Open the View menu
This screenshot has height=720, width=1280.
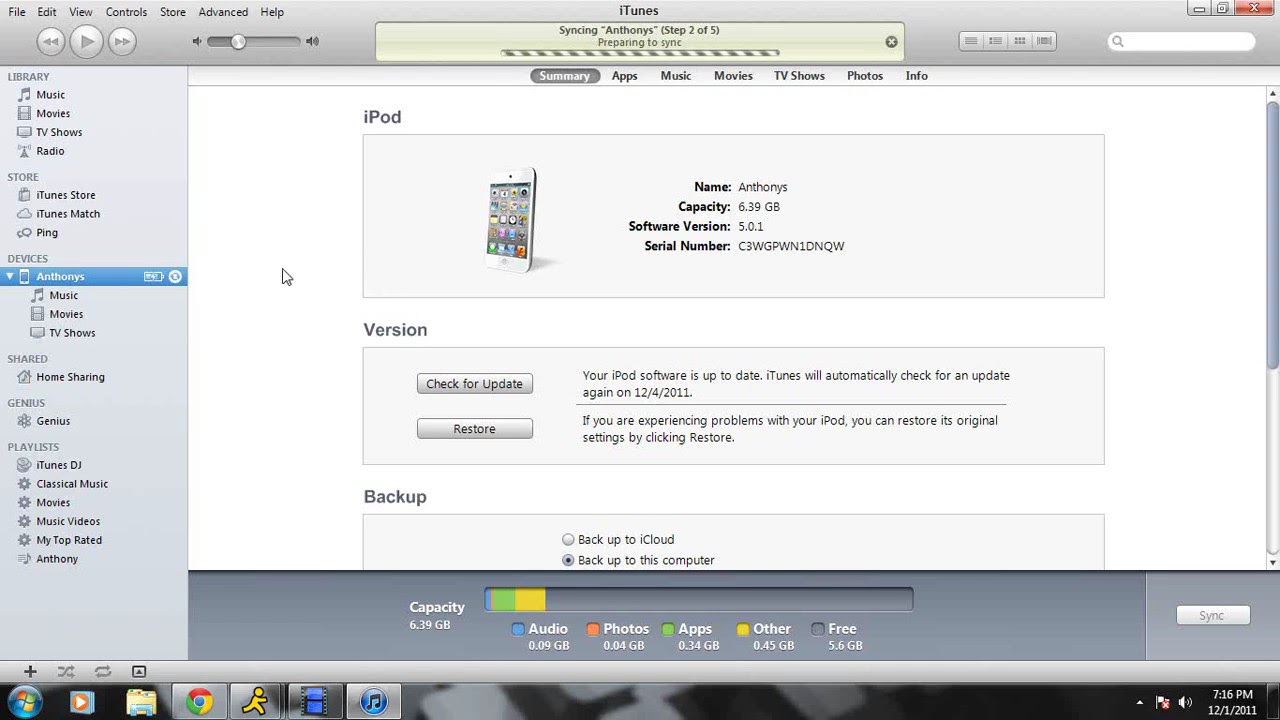pyautogui.click(x=81, y=12)
